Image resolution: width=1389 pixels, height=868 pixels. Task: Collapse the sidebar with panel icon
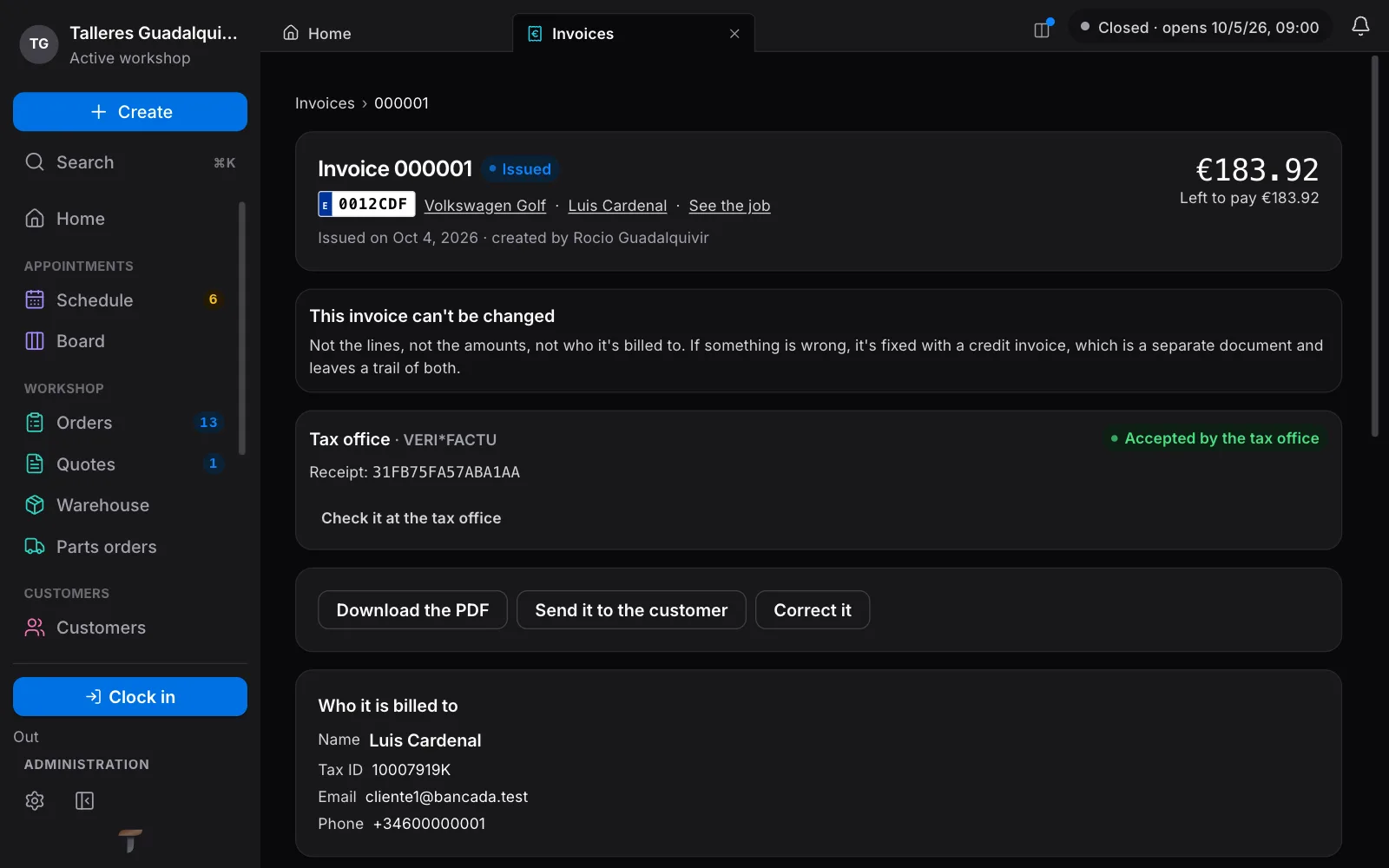point(84,800)
